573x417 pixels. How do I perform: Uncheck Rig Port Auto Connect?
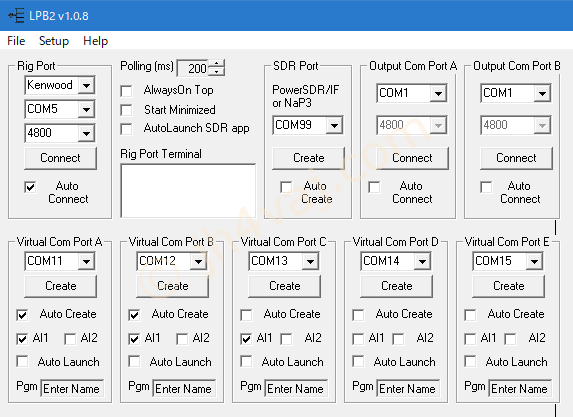[x=30, y=187]
